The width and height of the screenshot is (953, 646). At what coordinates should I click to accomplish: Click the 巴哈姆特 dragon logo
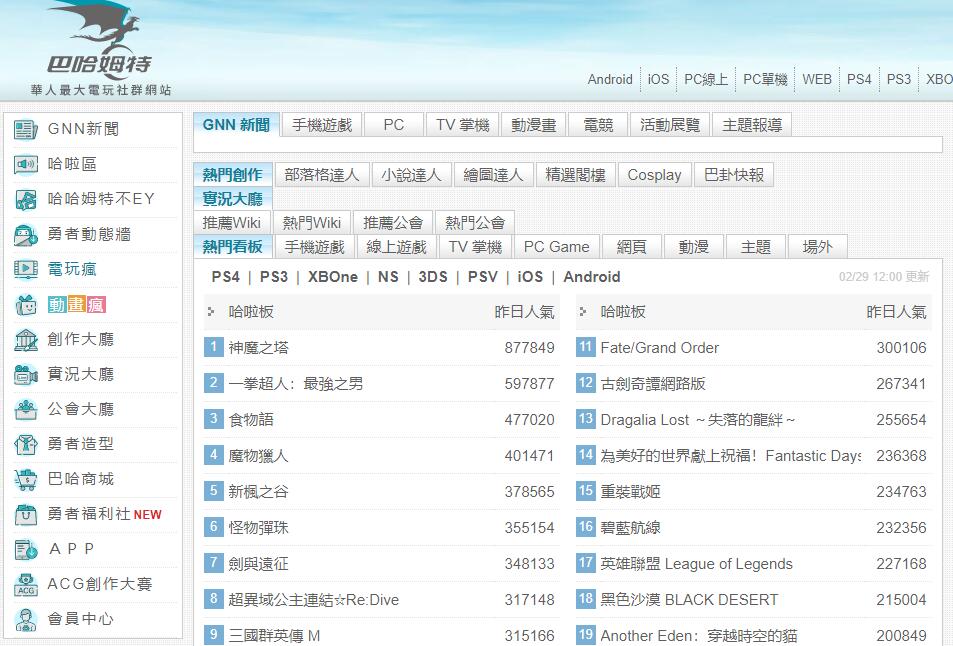coord(100,49)
